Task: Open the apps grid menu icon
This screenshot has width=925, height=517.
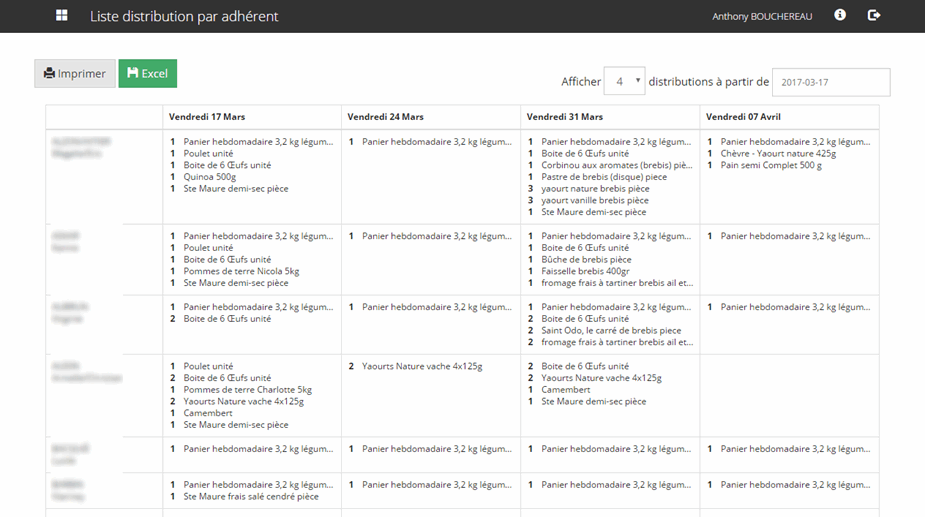Action: click(x=62, y=16)
